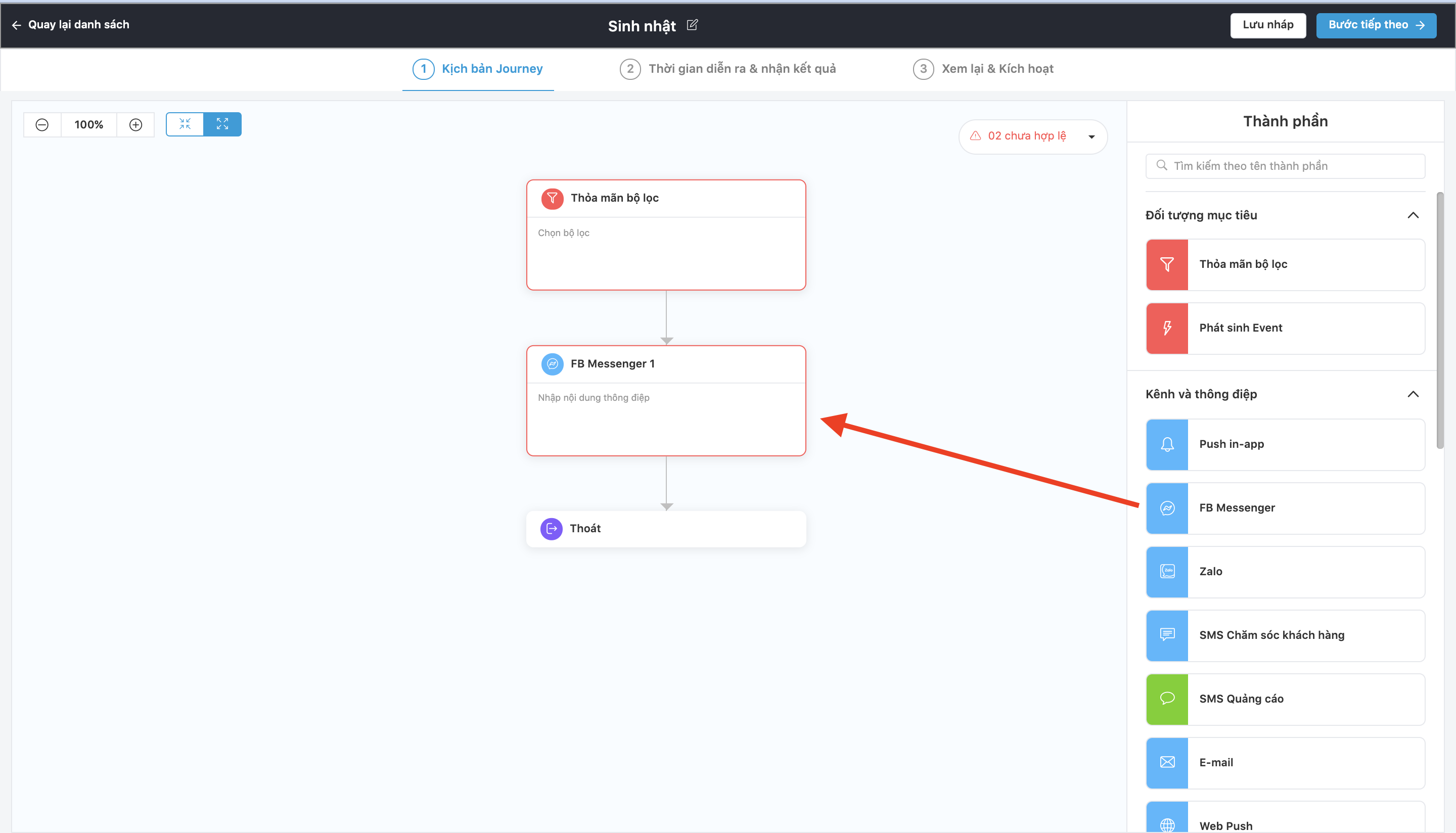The width and height of the screenshot is (1456, 833).
Task: Collapse the Đối tượng mục tiêu section
Action: coord(1413,215)
